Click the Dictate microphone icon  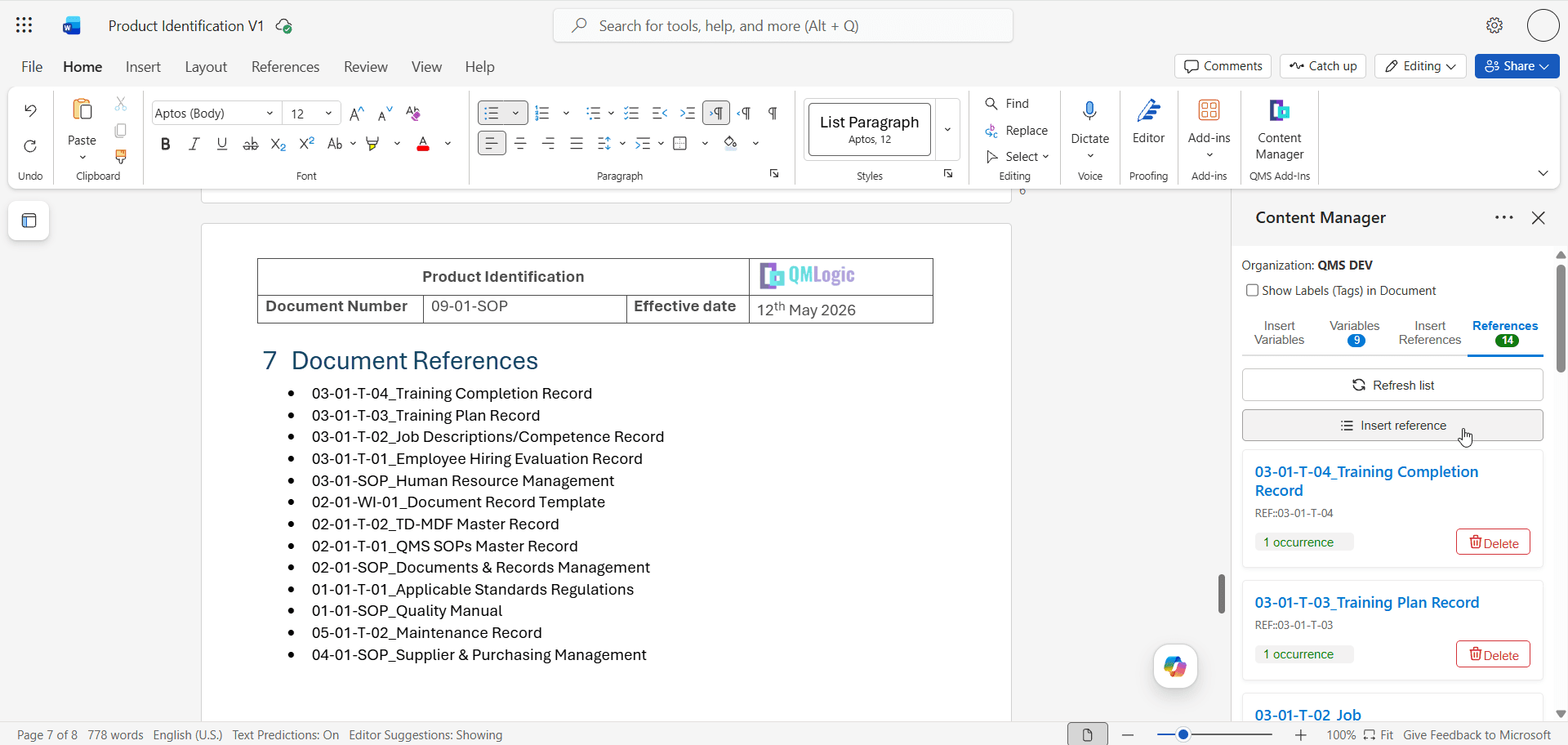click(1089, 112)
